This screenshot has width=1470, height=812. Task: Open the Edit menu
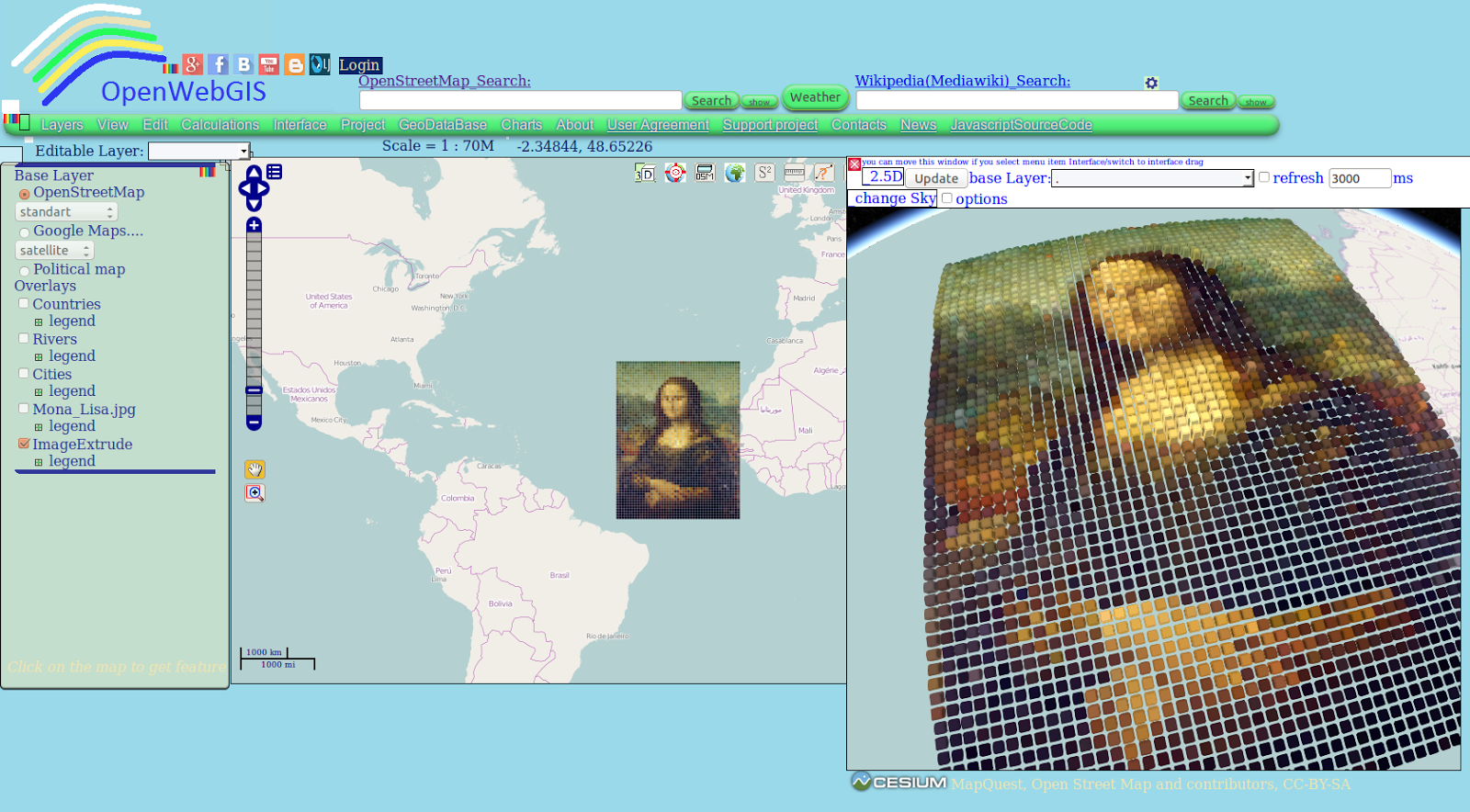click(x=155, y=125)
